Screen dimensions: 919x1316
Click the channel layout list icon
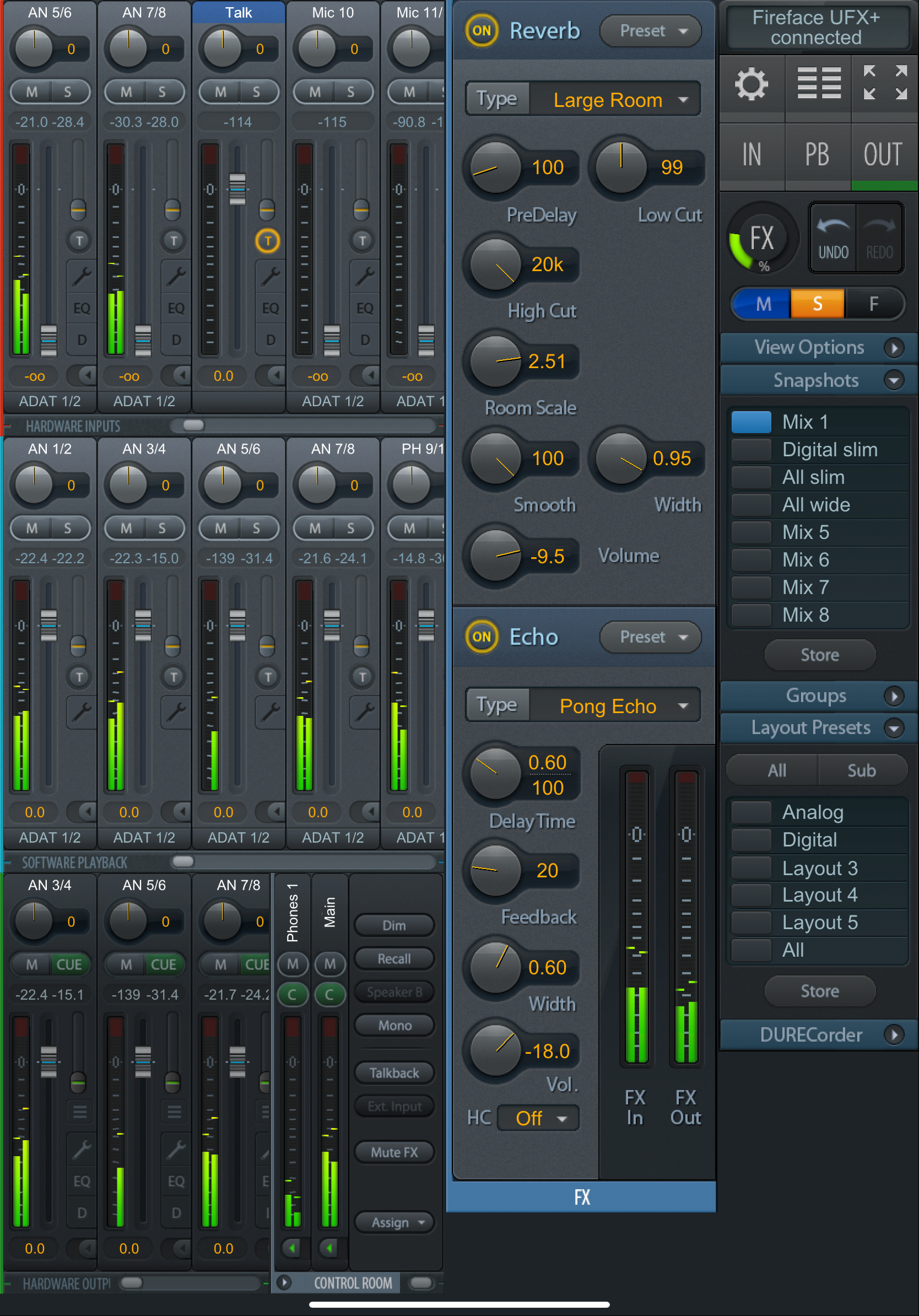point(819,84)
